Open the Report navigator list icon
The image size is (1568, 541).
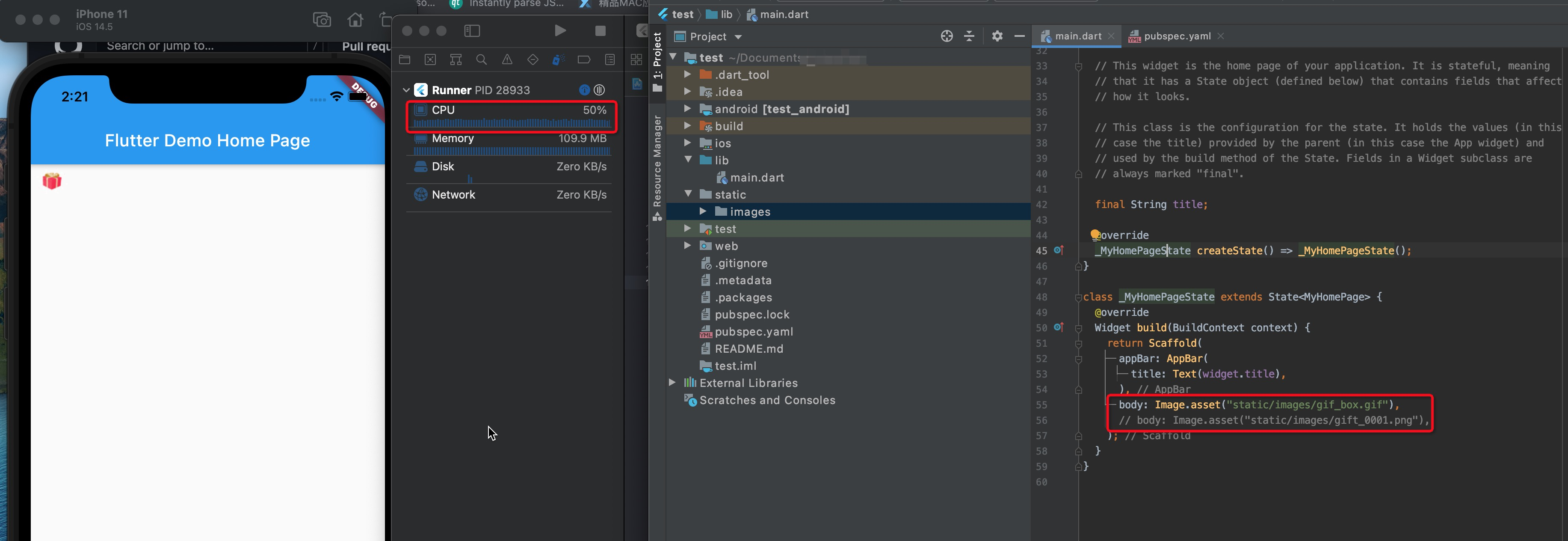[609, 59]
